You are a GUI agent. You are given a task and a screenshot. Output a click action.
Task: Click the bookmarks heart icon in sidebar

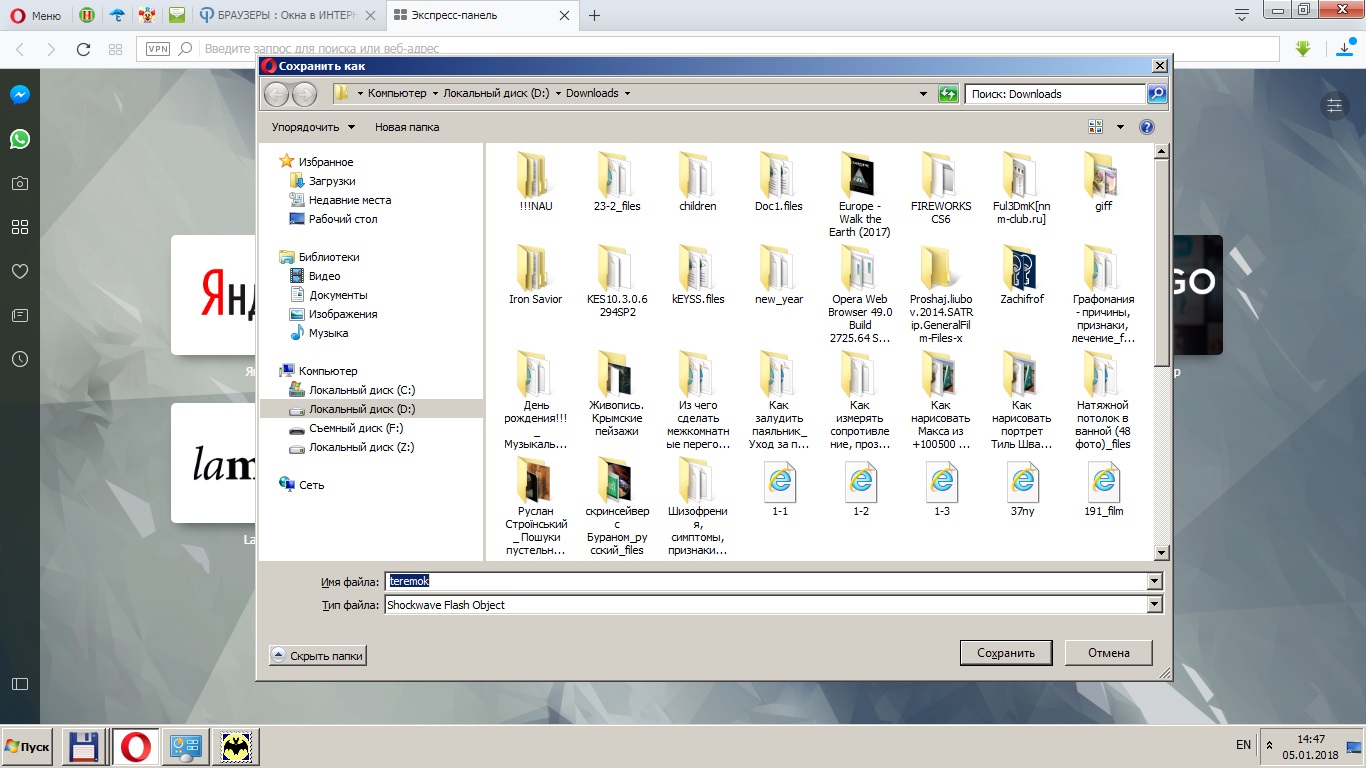pos(20,271)
